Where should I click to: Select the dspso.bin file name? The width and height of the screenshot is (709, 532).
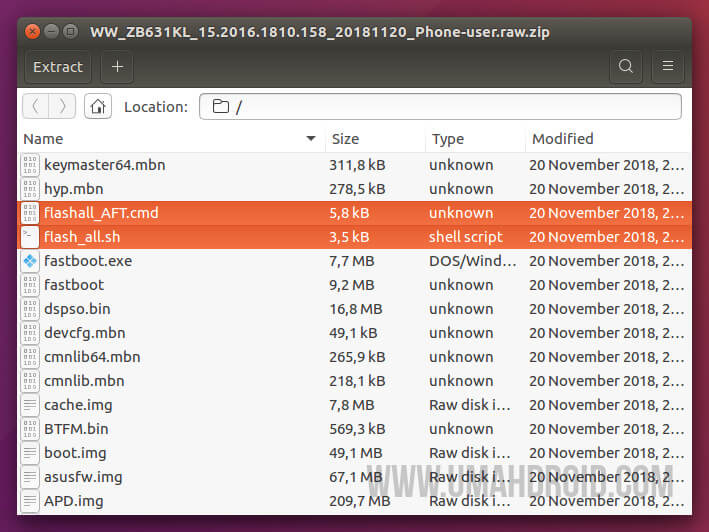pyautogui.click(x=77, y=309)
